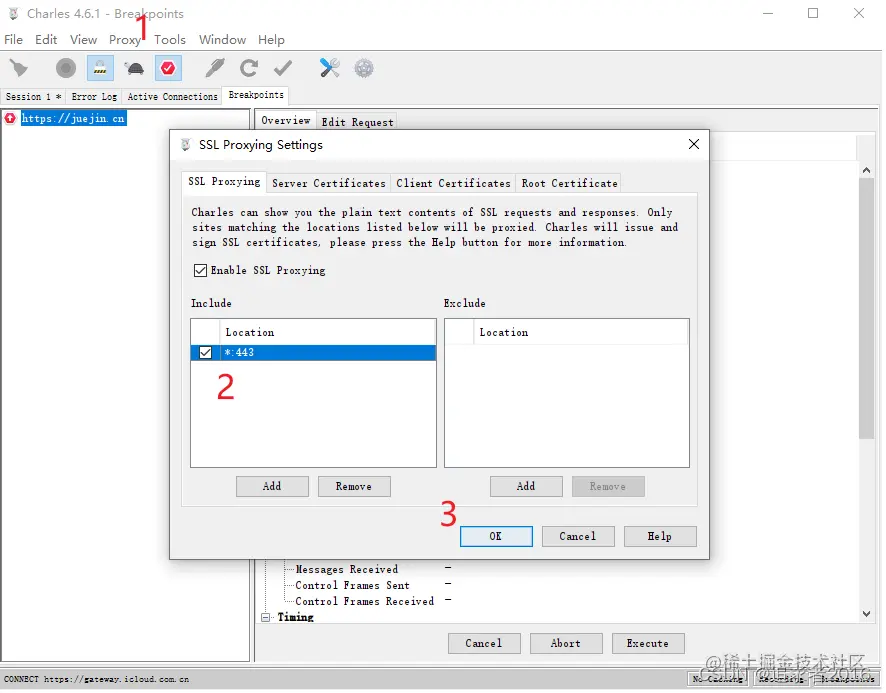Click Add under Include list
Viewport: 886px width, 693px height.
(x=272, y=486)
